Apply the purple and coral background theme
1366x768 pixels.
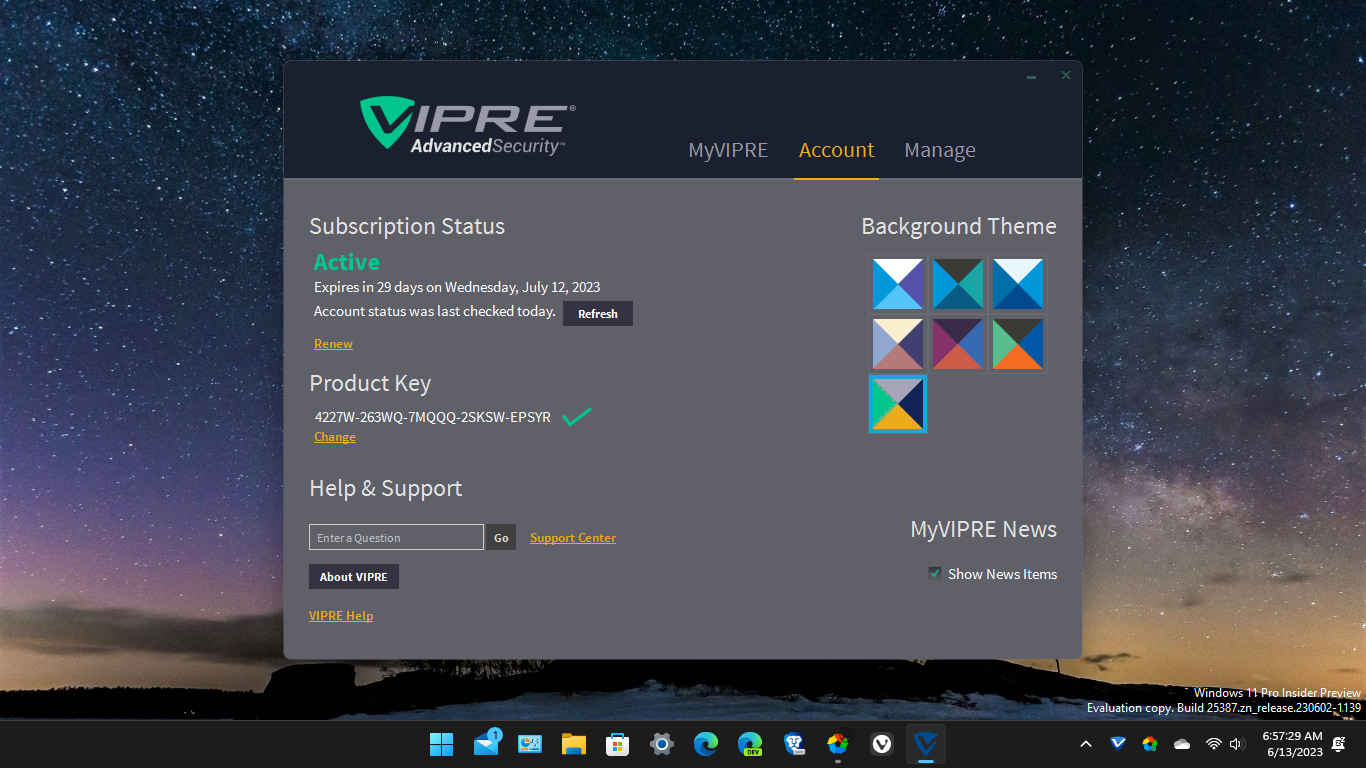coord(958,344)
